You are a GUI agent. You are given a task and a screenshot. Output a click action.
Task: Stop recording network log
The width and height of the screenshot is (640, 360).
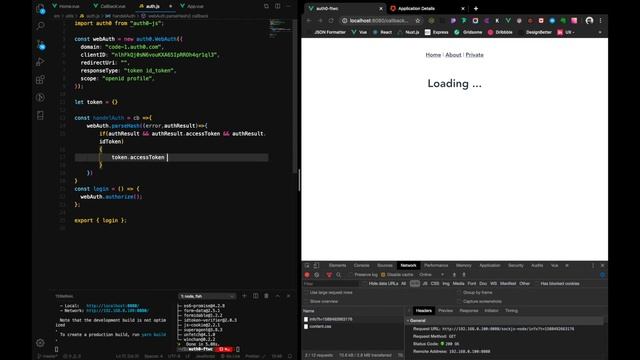tap(307, 275)
